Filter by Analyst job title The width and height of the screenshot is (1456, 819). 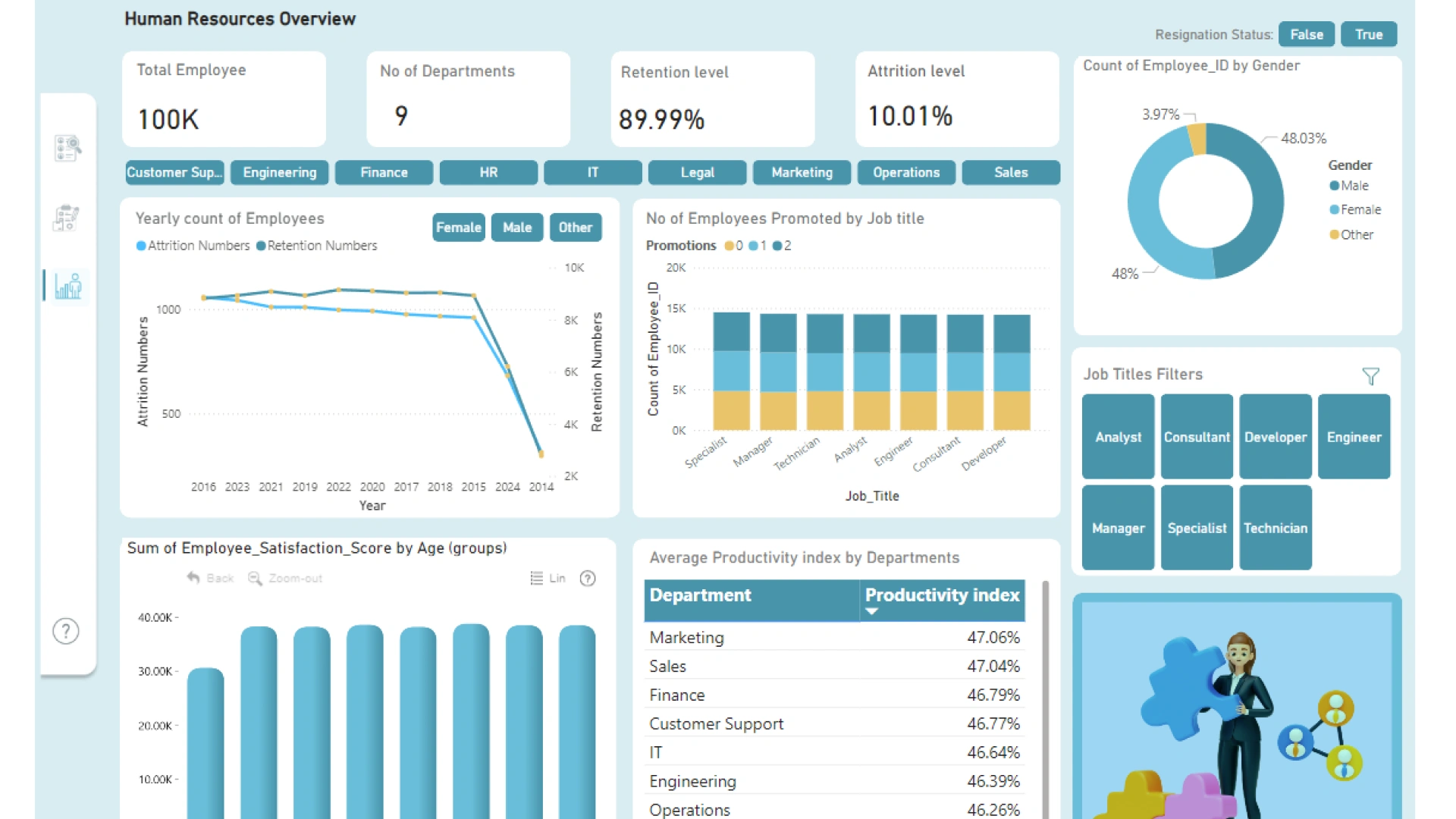tap(1119, 437)
